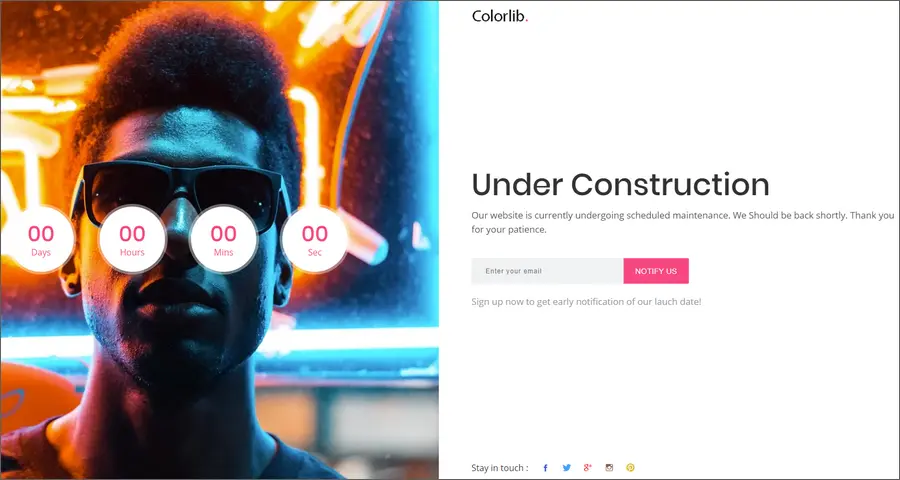Select the Days countdown circle

[x=41, y=239]
